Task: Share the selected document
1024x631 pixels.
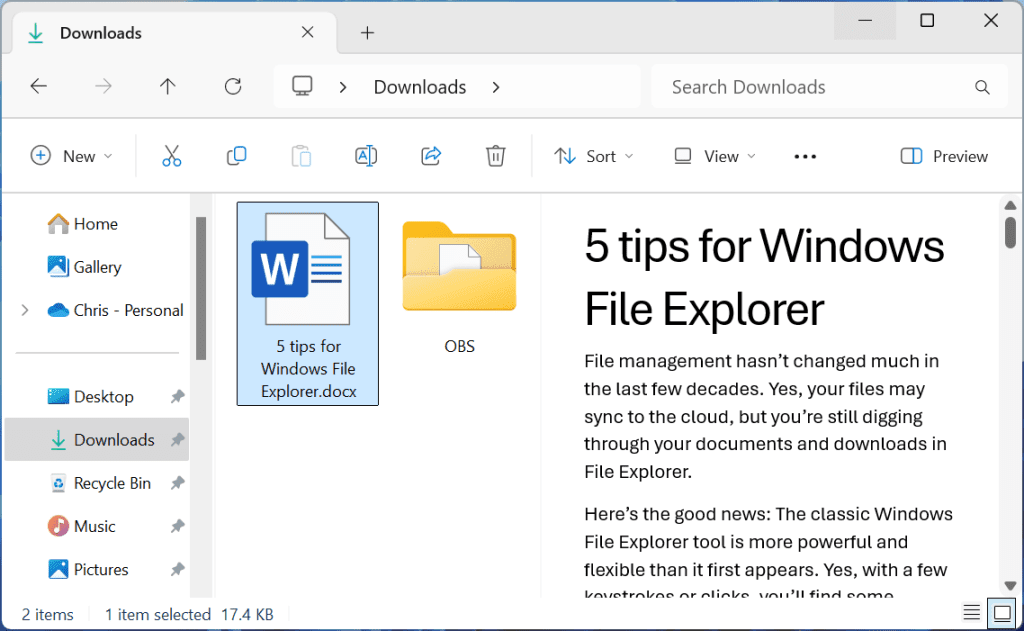Action: pyautogui.click(x=430, y=156)
